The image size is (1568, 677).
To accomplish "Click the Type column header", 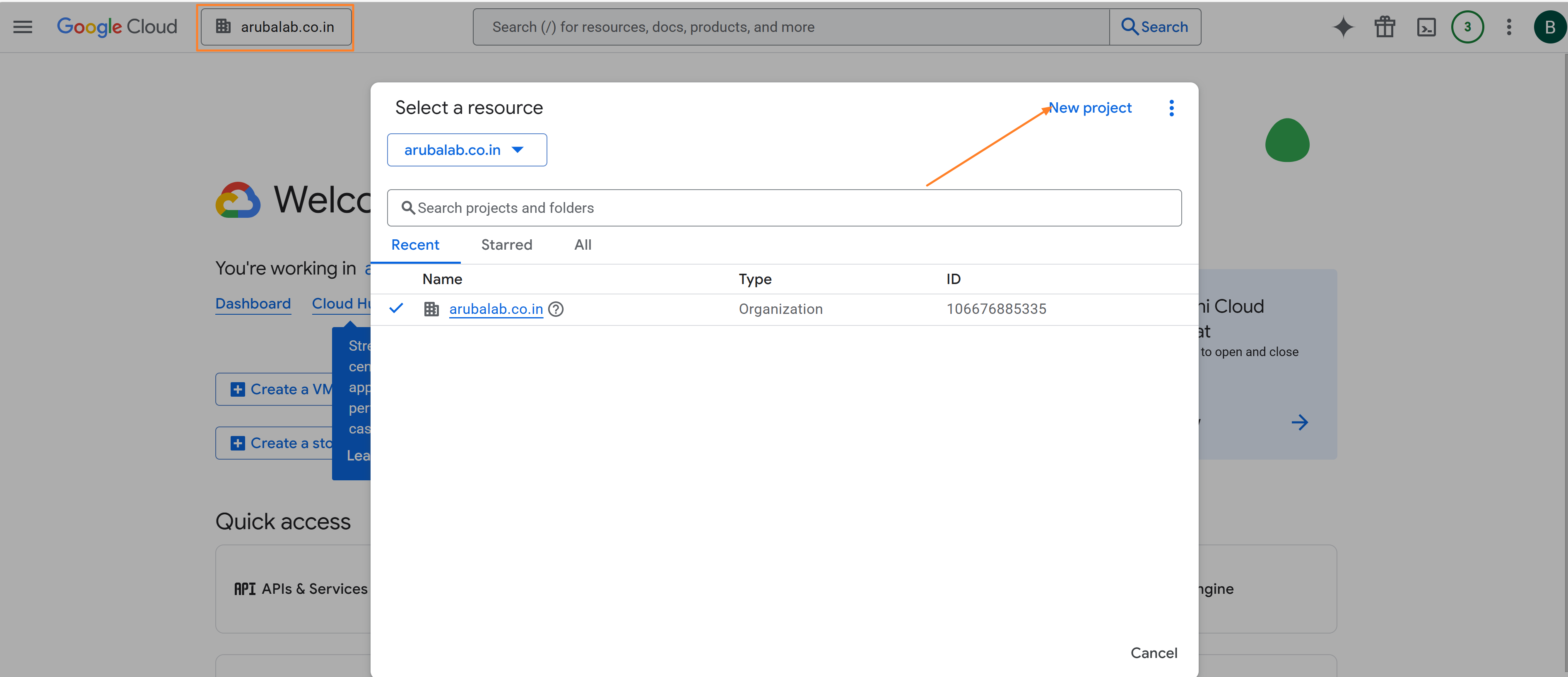I will (x=755, y=279).
